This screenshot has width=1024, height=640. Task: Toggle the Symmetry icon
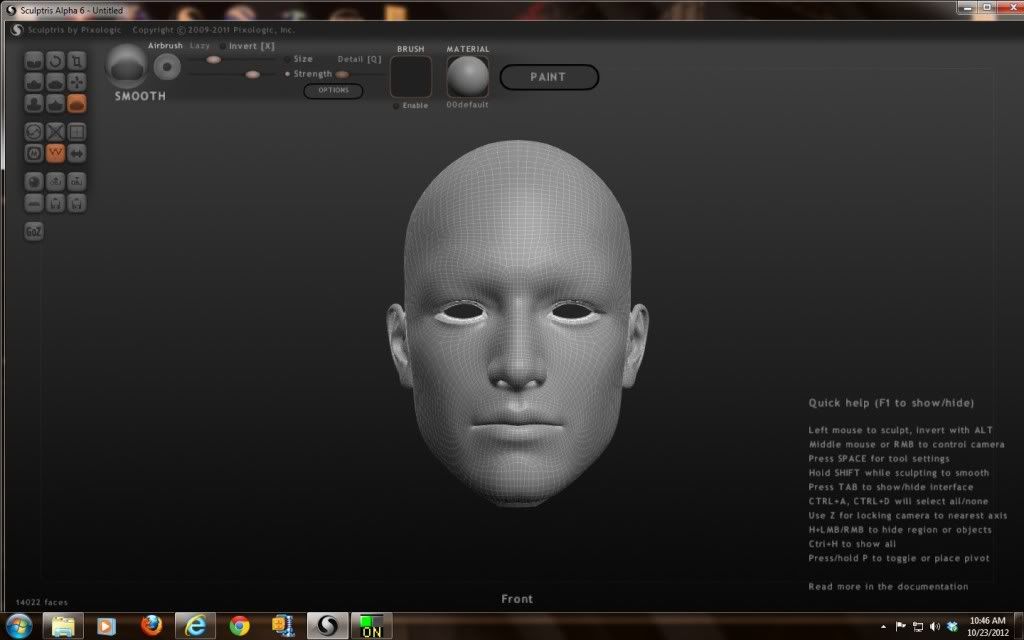pos(77,153)
